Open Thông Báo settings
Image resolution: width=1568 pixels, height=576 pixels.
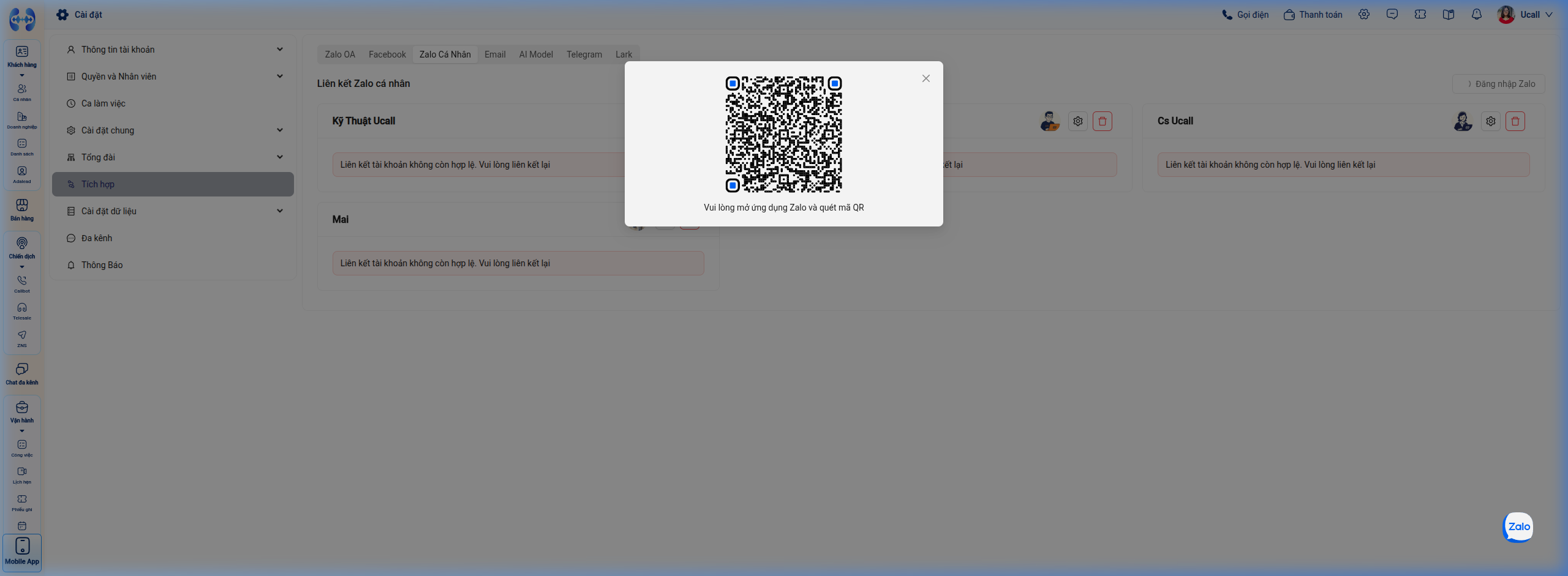tap(173, 265)
